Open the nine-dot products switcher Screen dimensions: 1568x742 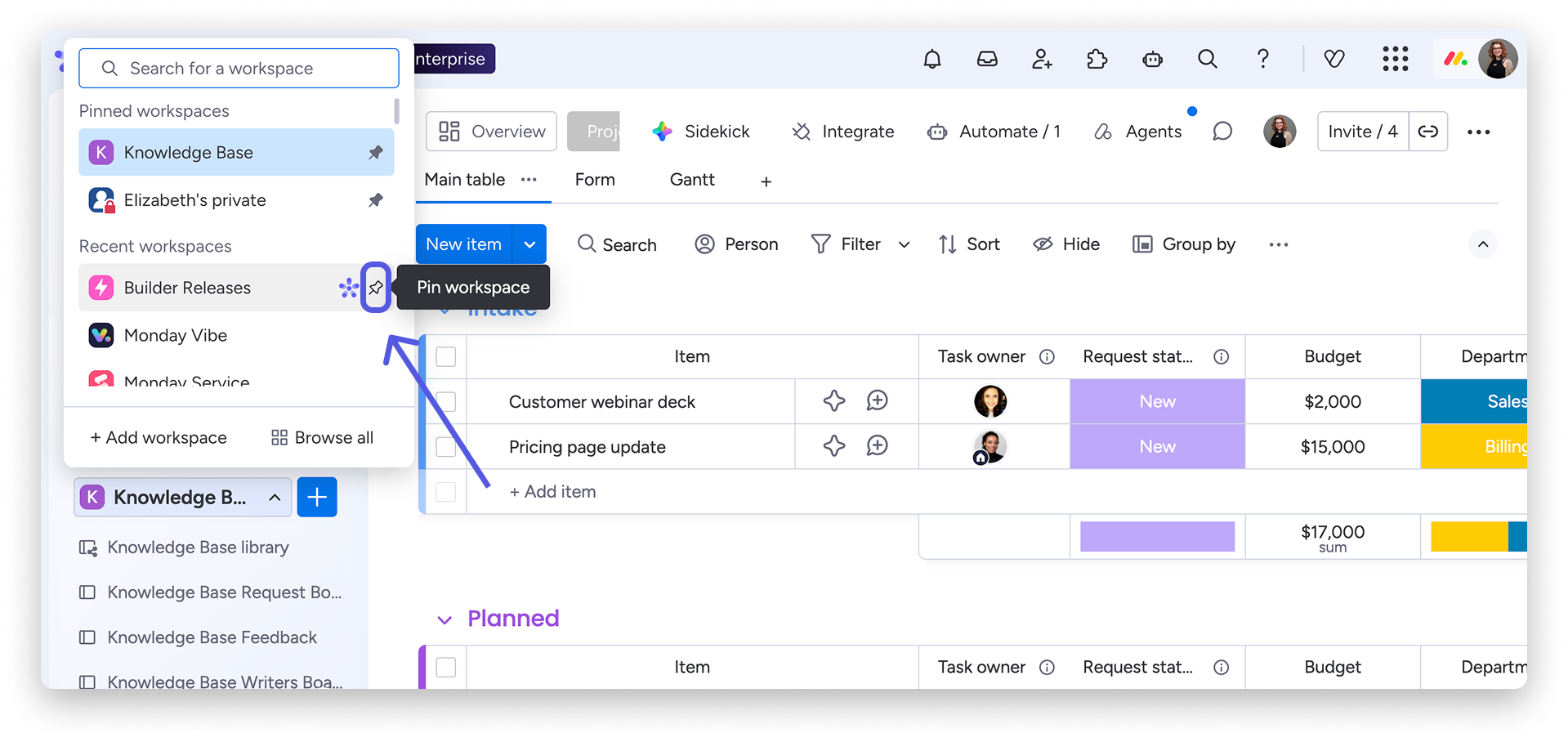pos(1395,59)
